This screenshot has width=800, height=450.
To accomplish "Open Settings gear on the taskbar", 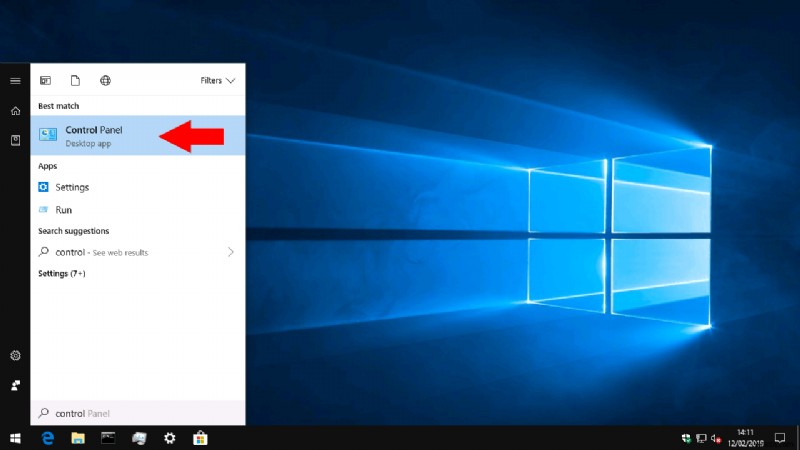I will pyautogui.click(x=169, y=438).
